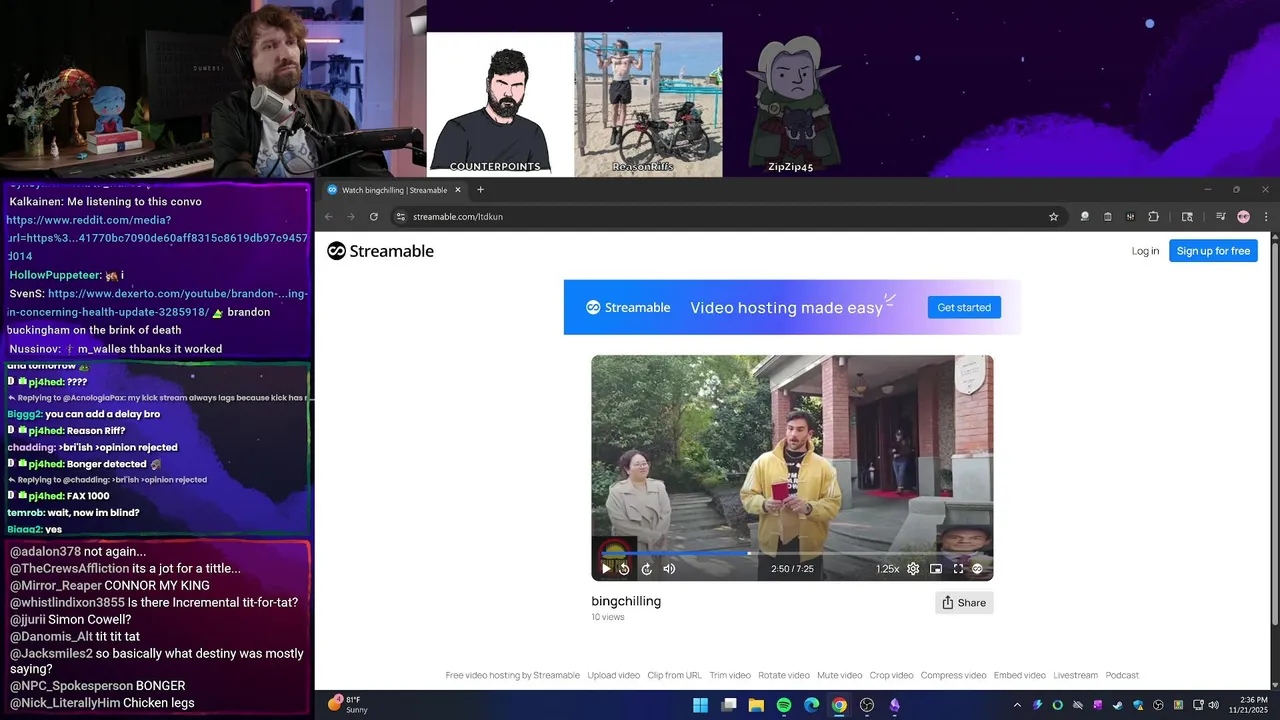Go back in browser history
This screenshot has width=1280, height=720.
coord(328,217)
